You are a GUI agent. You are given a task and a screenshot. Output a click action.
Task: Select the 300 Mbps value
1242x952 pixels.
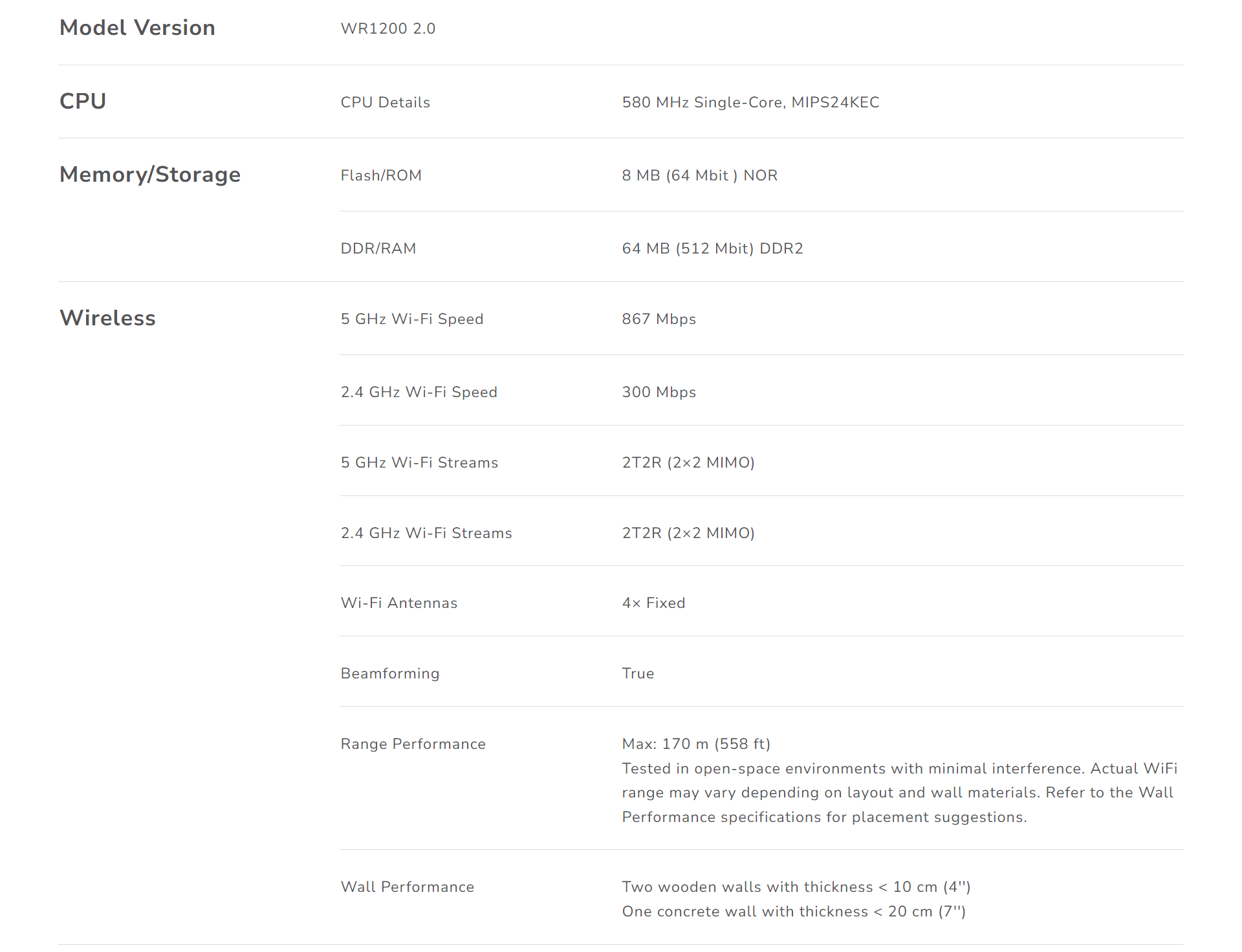point(659,392)
